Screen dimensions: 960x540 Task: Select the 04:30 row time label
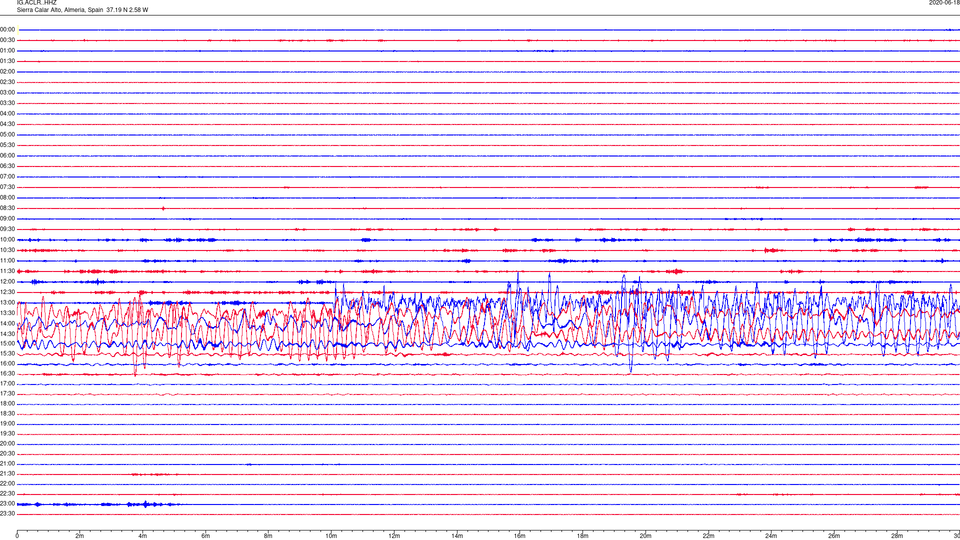7,124
